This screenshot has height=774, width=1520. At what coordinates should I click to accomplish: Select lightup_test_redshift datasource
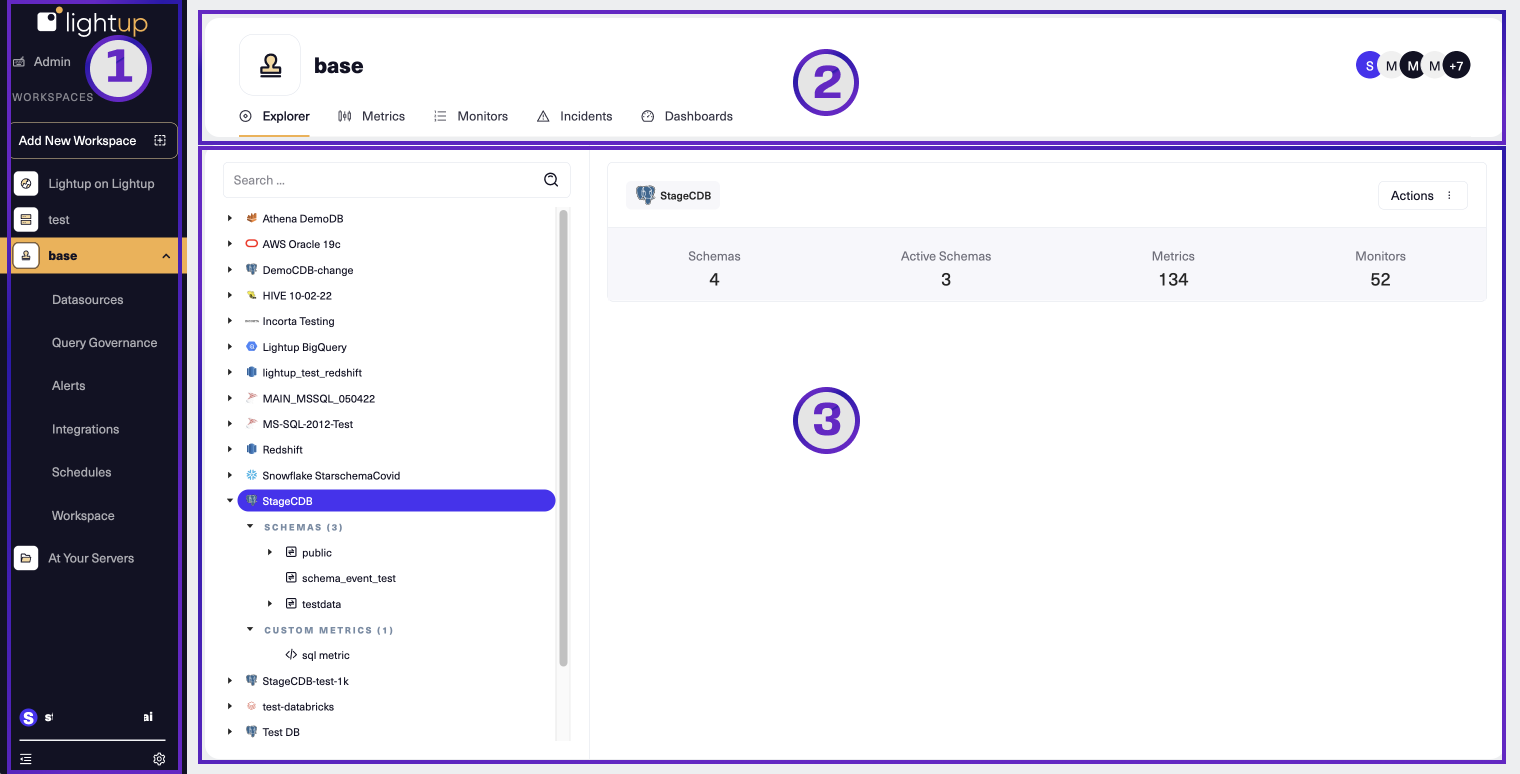[312, 373]
